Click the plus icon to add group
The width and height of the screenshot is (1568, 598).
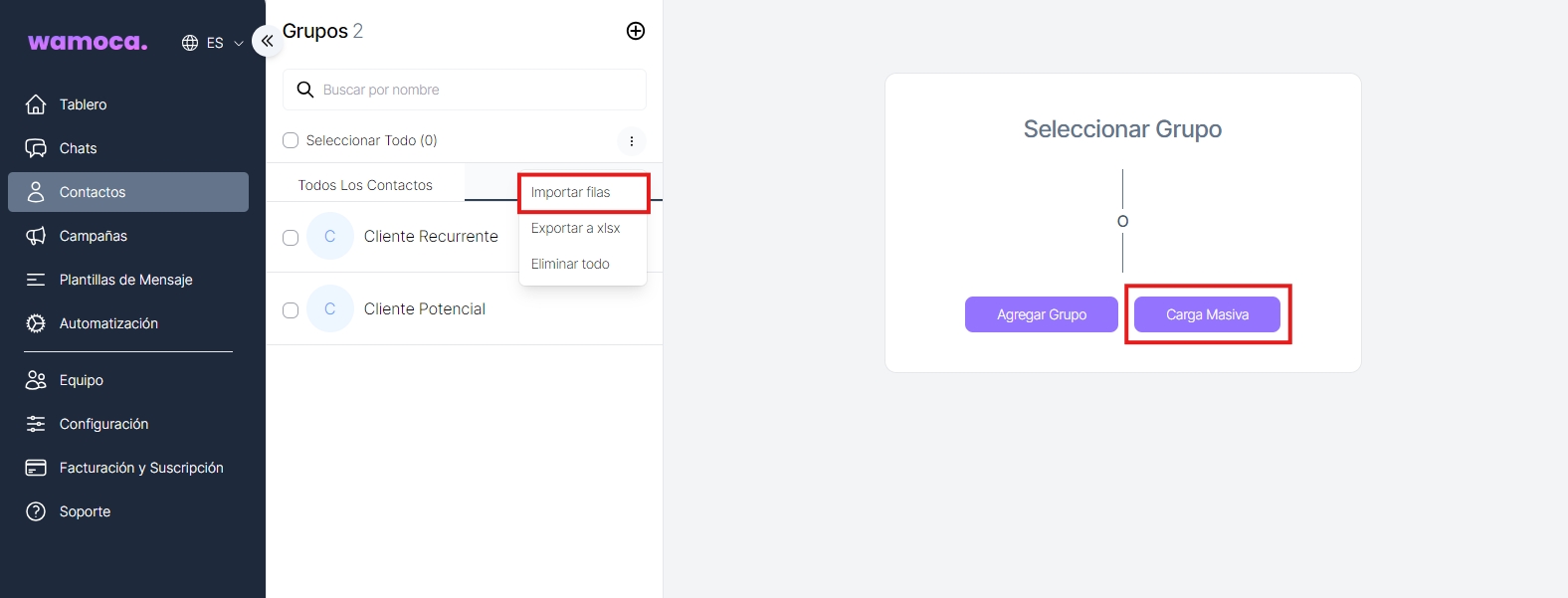pyautogui.click(x=636, y=31)
